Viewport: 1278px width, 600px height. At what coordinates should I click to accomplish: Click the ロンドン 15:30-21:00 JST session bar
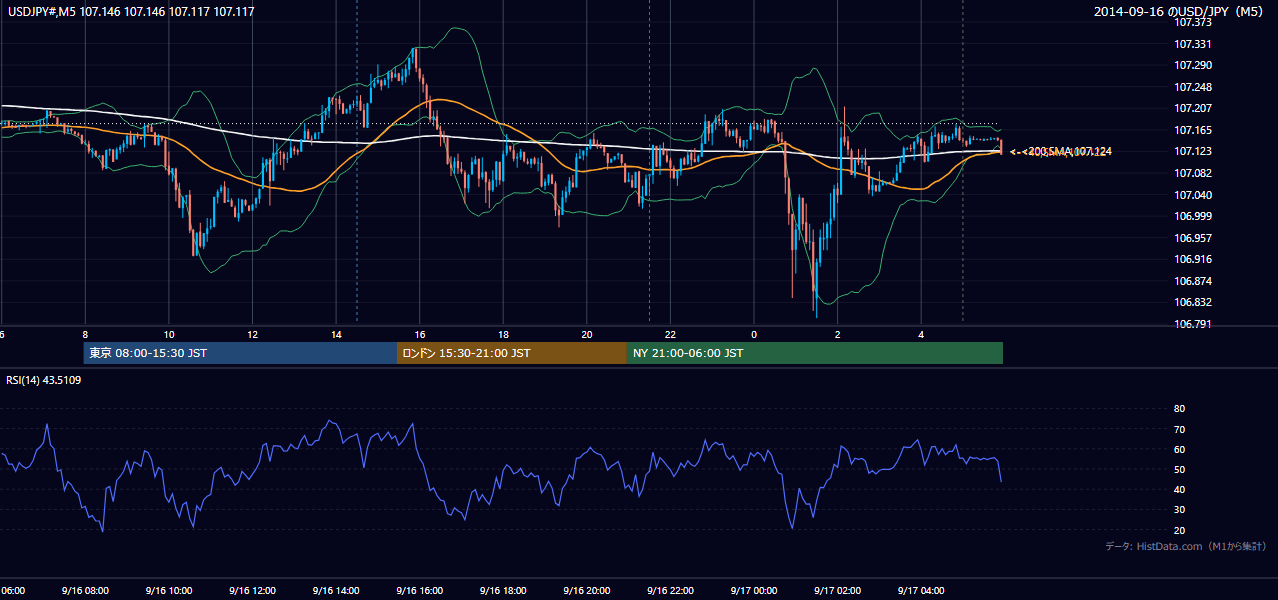(x=512, y=353)
